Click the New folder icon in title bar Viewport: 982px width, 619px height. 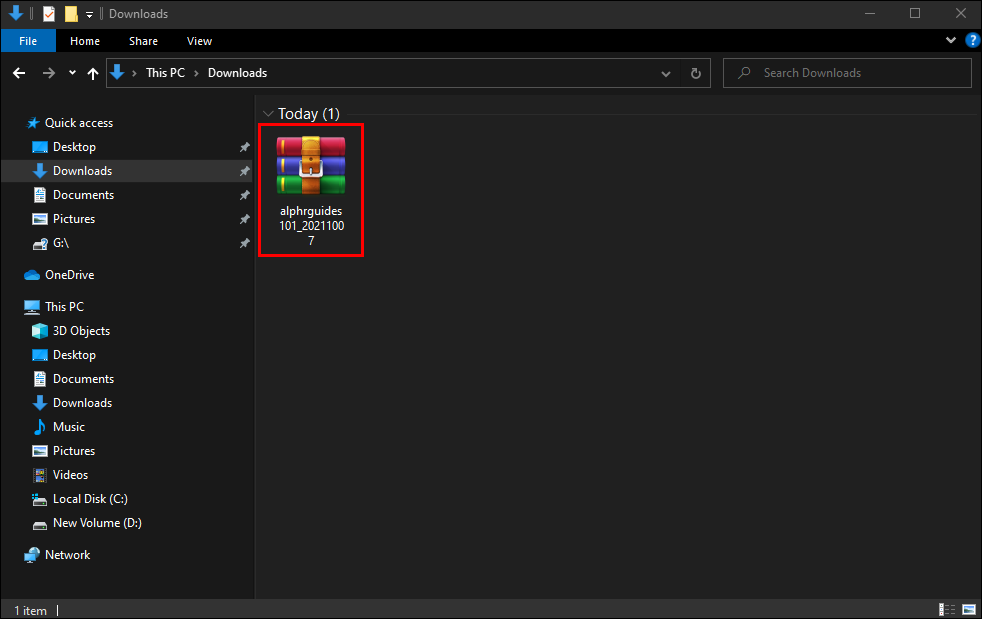tap(71, 14)
